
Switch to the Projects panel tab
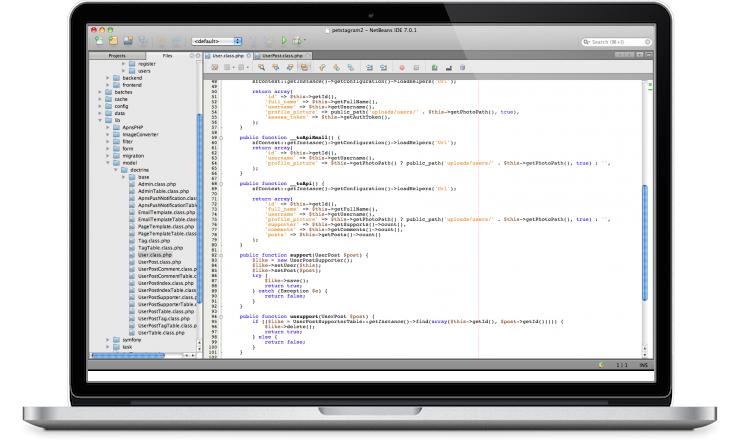(x=117, y=56)
